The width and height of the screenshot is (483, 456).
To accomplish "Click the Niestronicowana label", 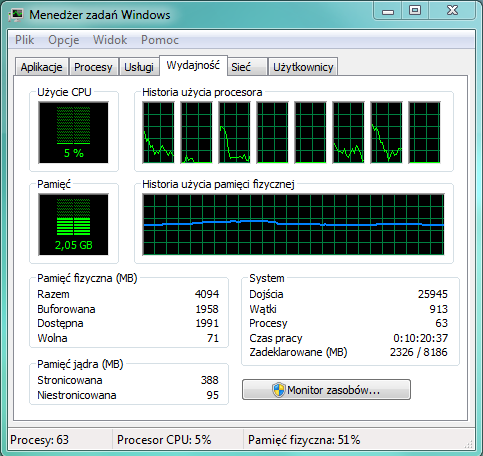I will pos(77,395).
